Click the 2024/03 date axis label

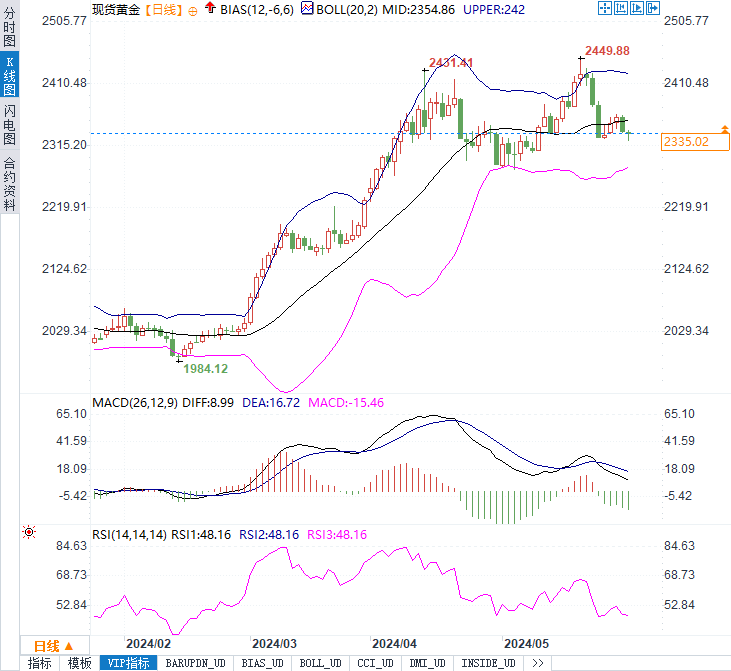[274, 643]
